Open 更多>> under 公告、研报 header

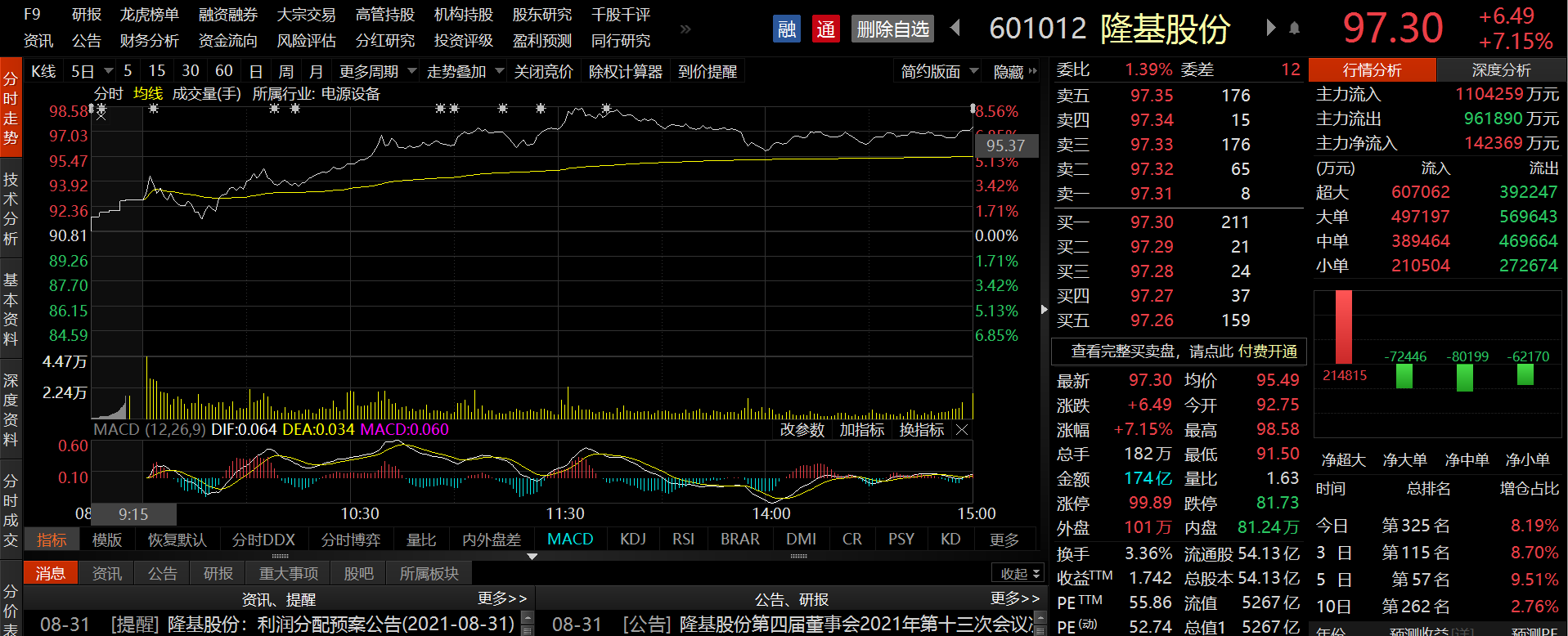click(1015, 598)
